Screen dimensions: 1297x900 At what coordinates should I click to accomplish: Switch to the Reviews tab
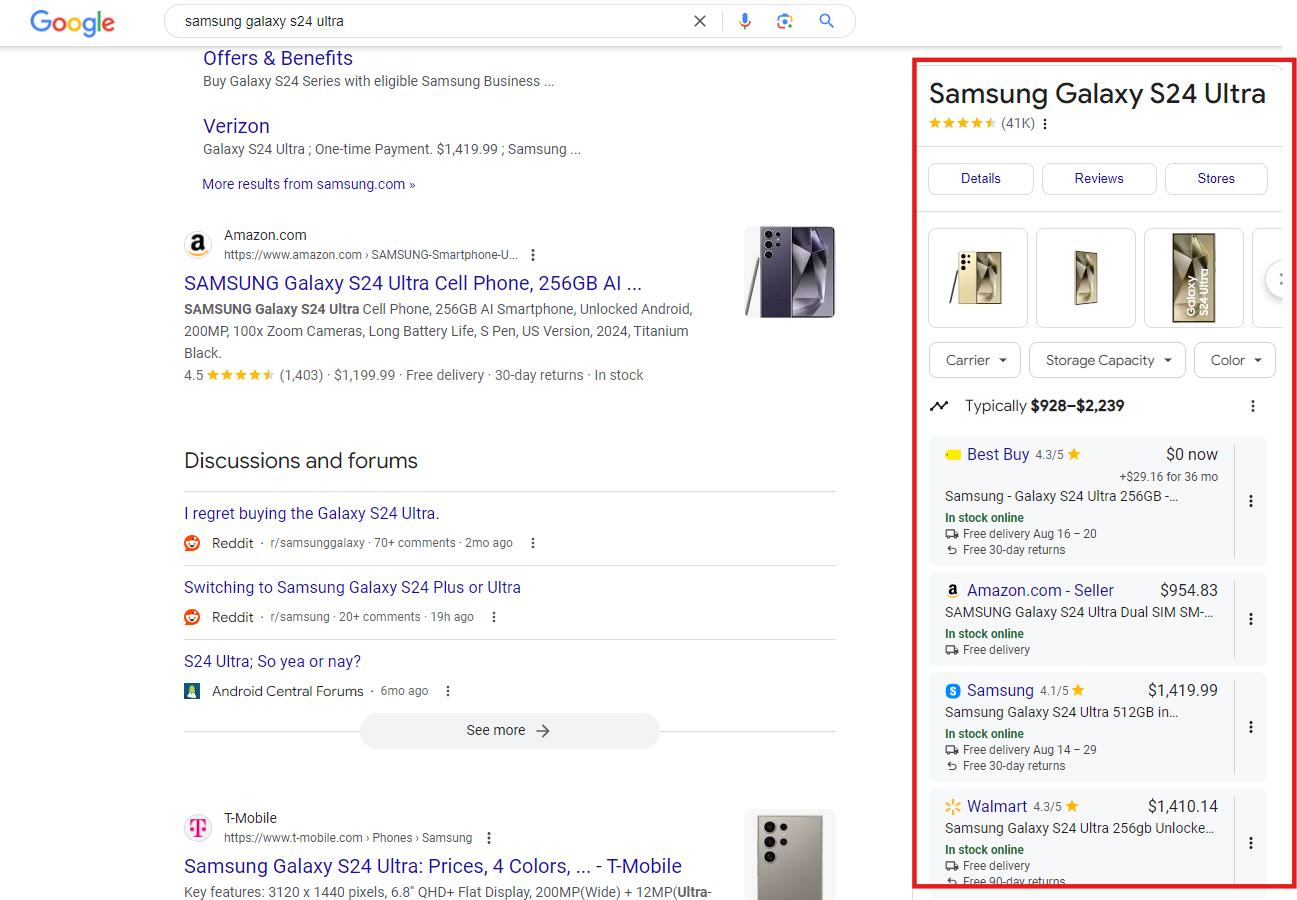[x=1099, y=179]
